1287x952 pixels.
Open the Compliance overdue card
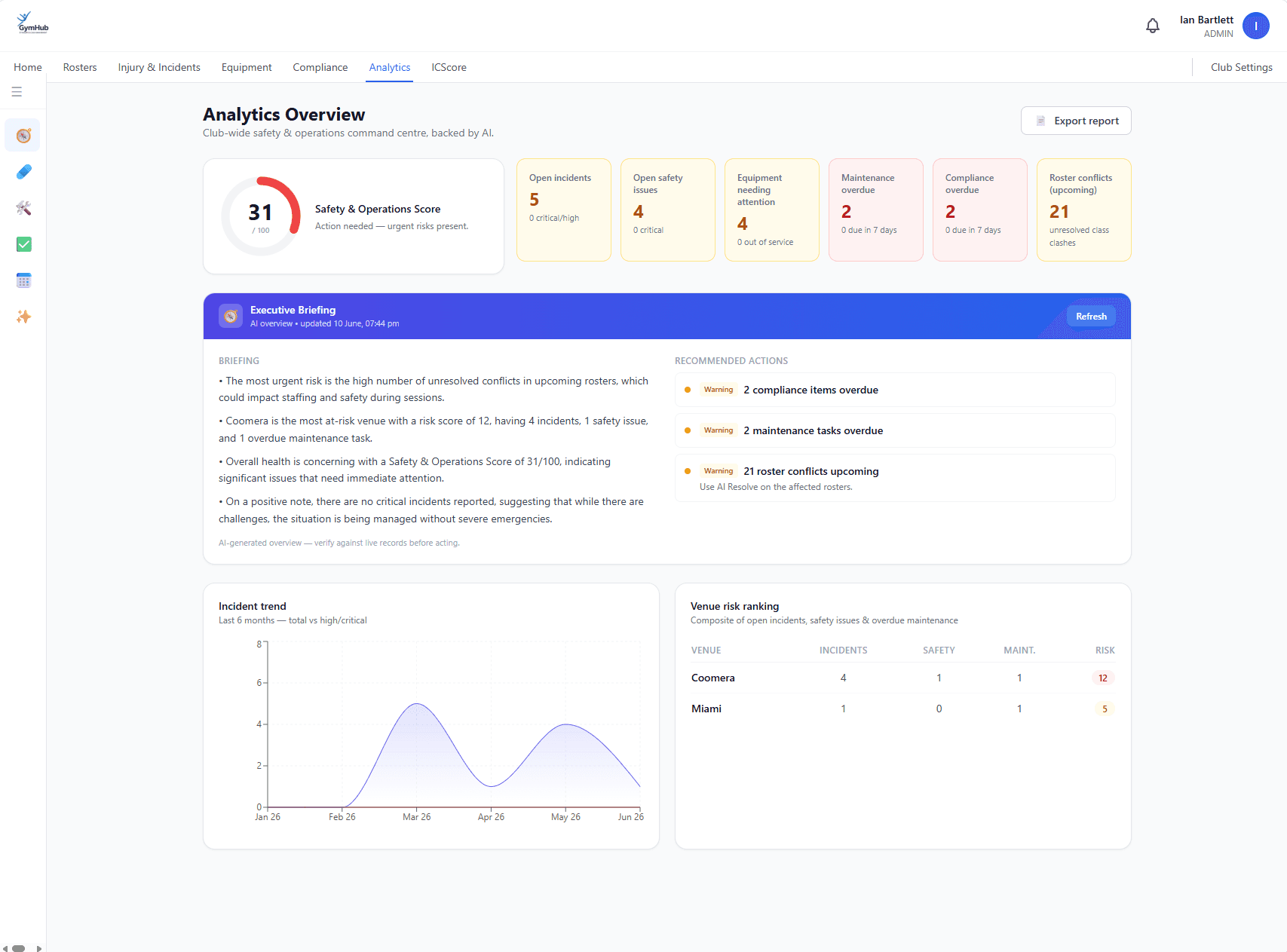pos(980,210)
